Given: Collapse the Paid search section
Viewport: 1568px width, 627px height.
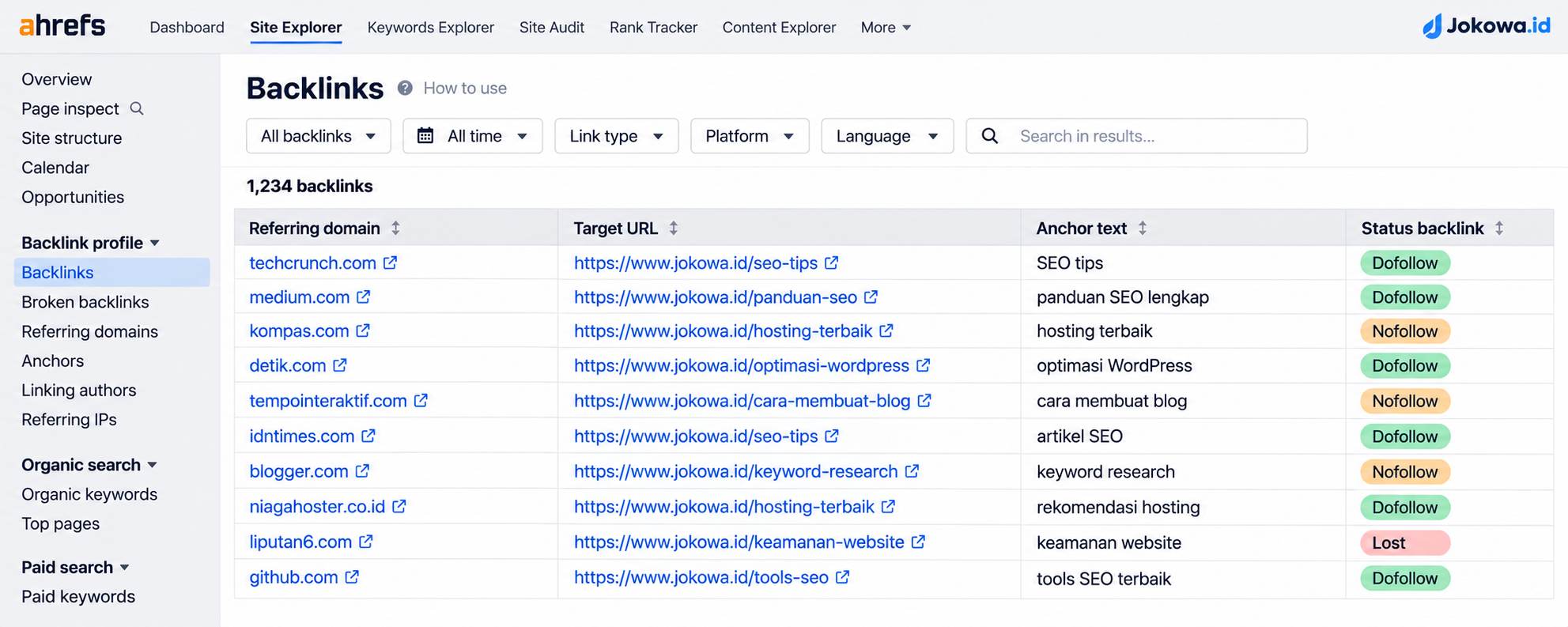Looking at the screenshot, I should pos(75,567).
